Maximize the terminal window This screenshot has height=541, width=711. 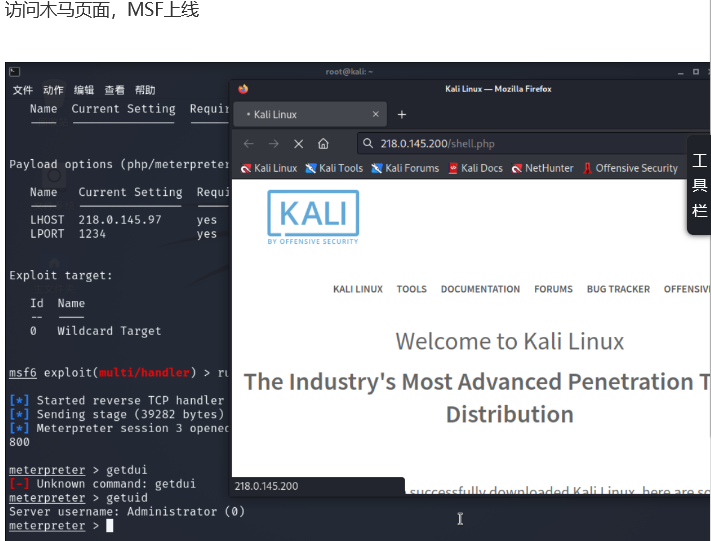(696, 72)
